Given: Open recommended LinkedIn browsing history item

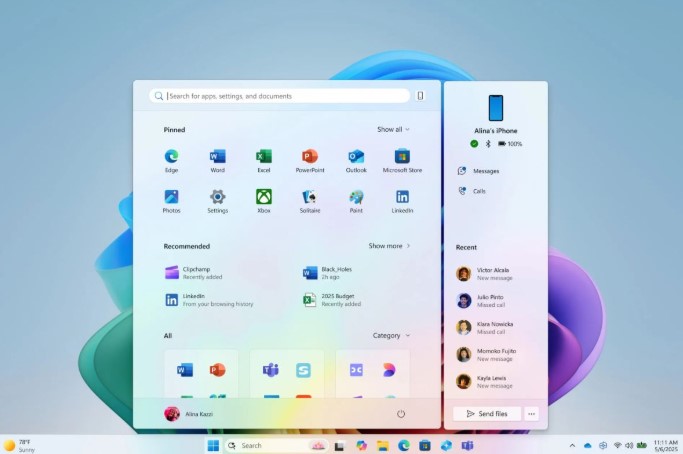Looking at the screenshot, I should coord(209,300).
